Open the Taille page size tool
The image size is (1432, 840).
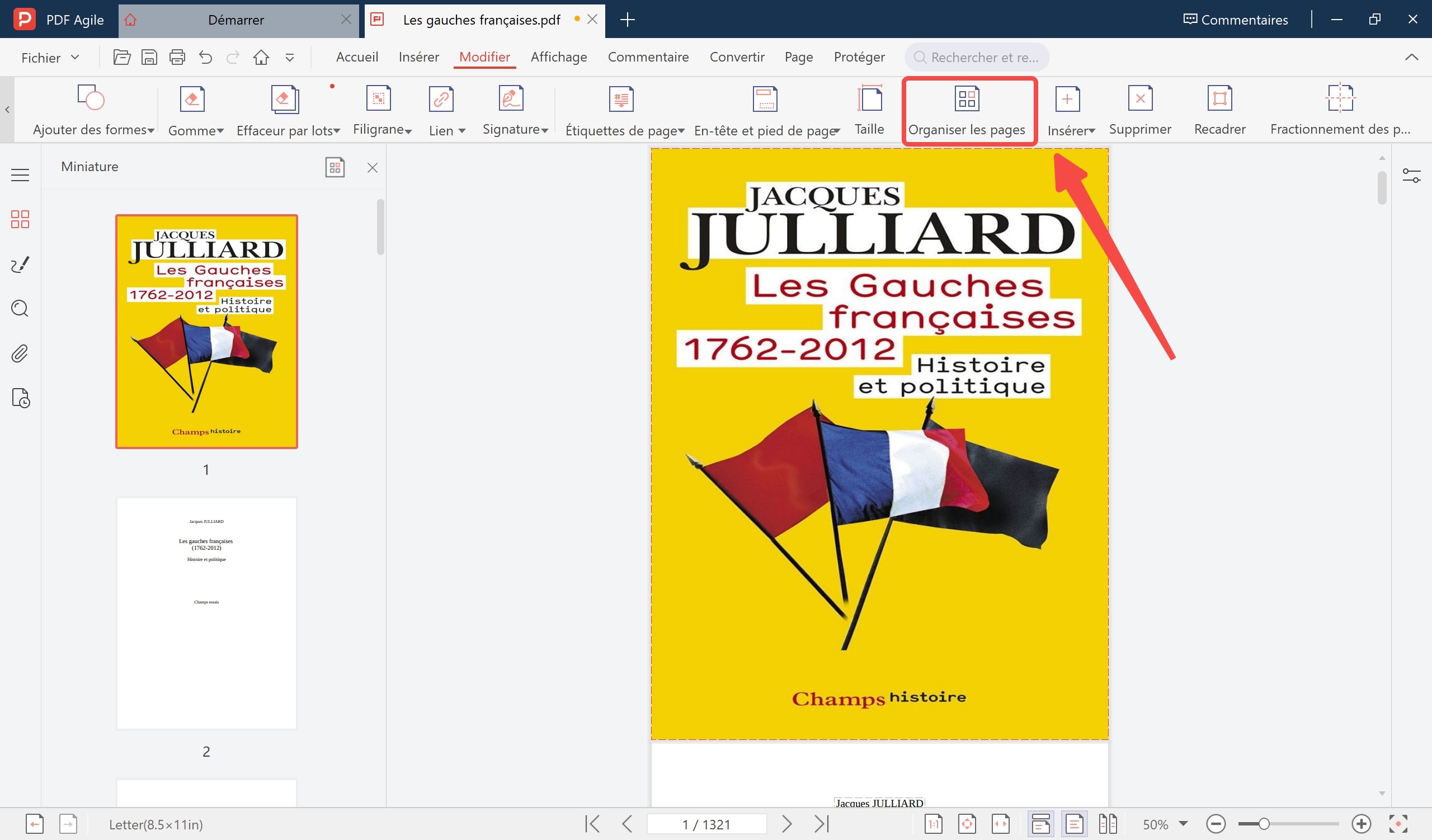[x=869, y=111]
